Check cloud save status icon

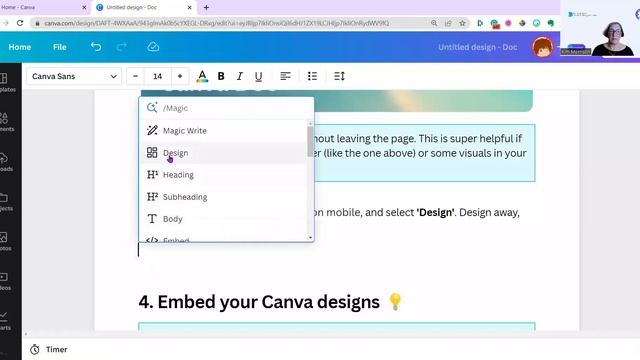[153, 47]
